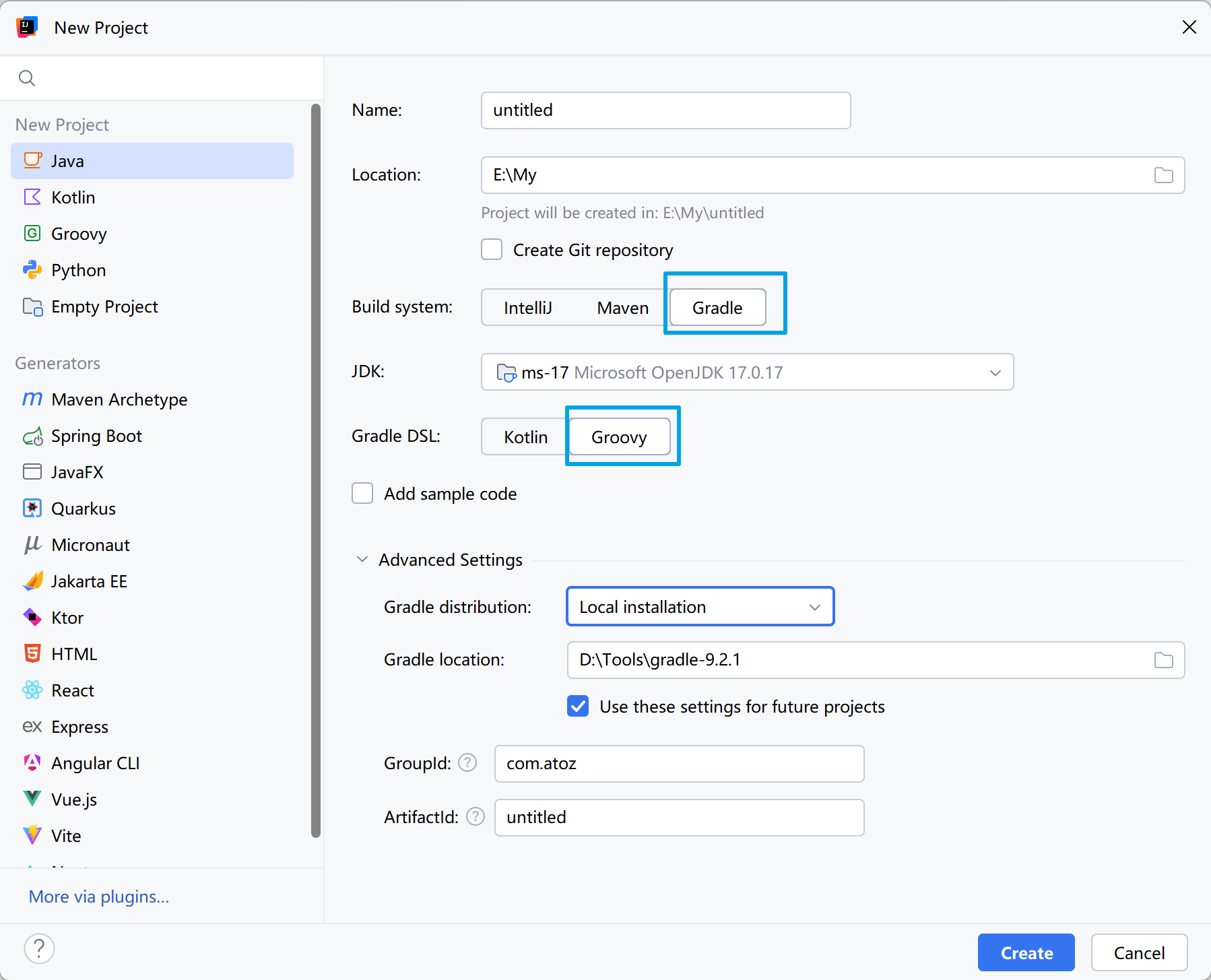Click the Spring Boot generator icon
The image size is (1211, 980).
(32, 436)
